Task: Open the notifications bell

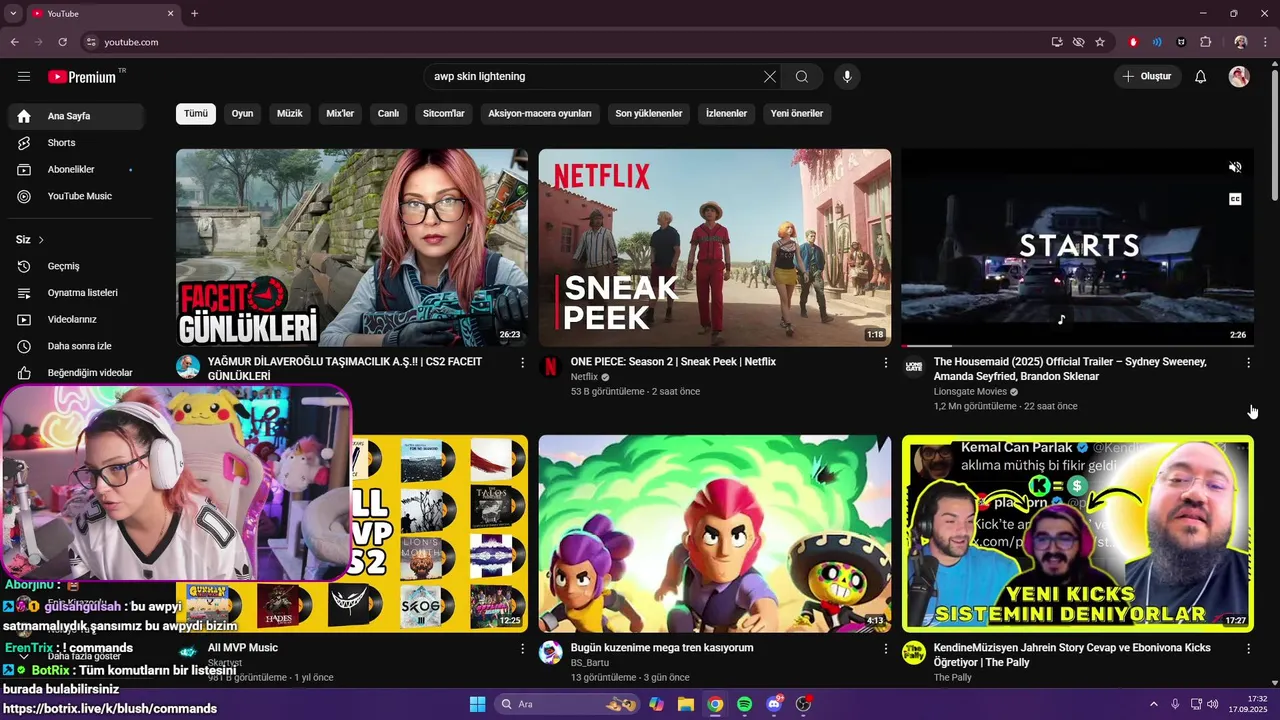Action: [1201, 76]
